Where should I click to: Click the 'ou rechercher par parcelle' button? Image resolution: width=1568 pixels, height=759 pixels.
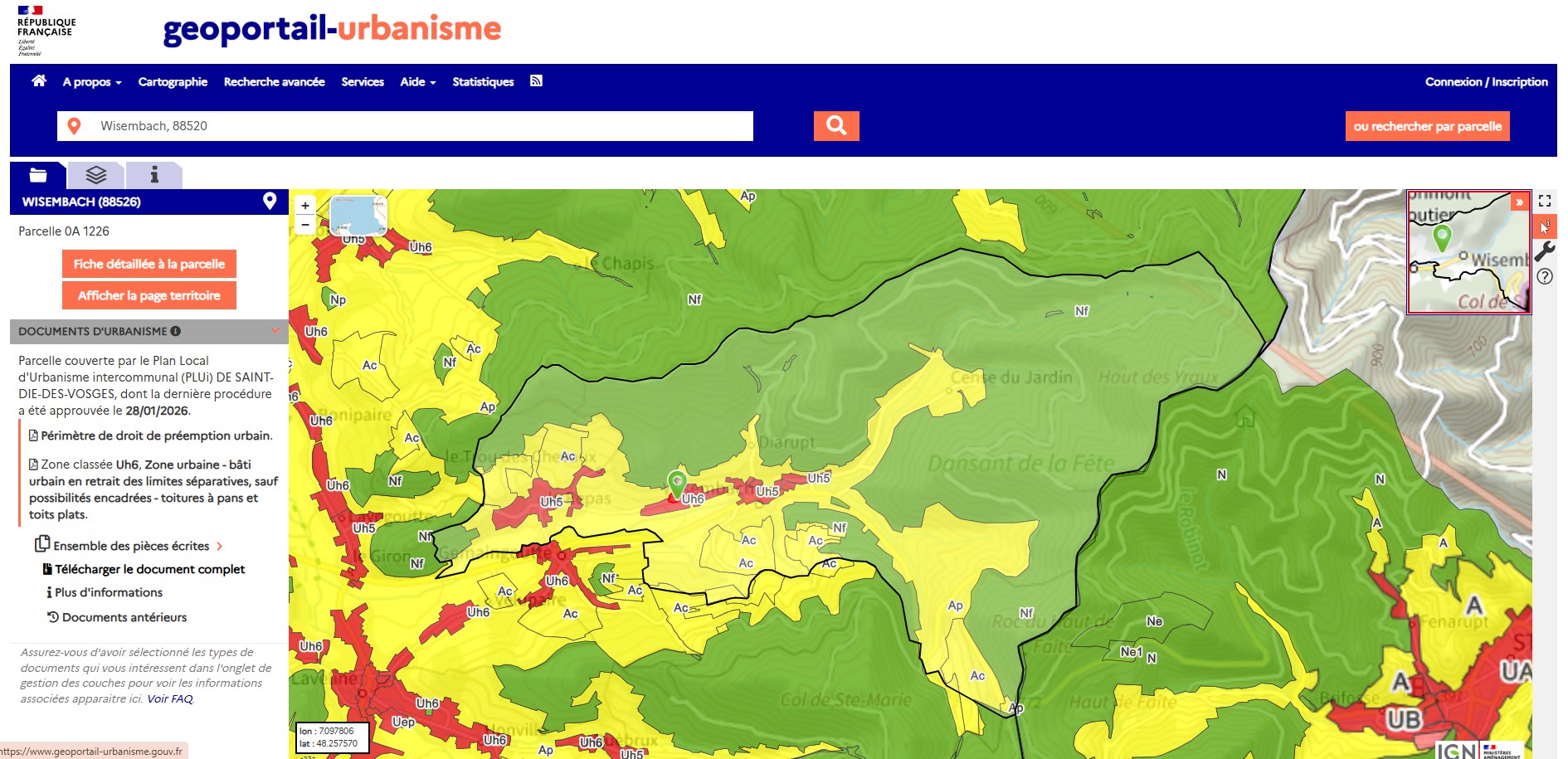[1428, 126]
